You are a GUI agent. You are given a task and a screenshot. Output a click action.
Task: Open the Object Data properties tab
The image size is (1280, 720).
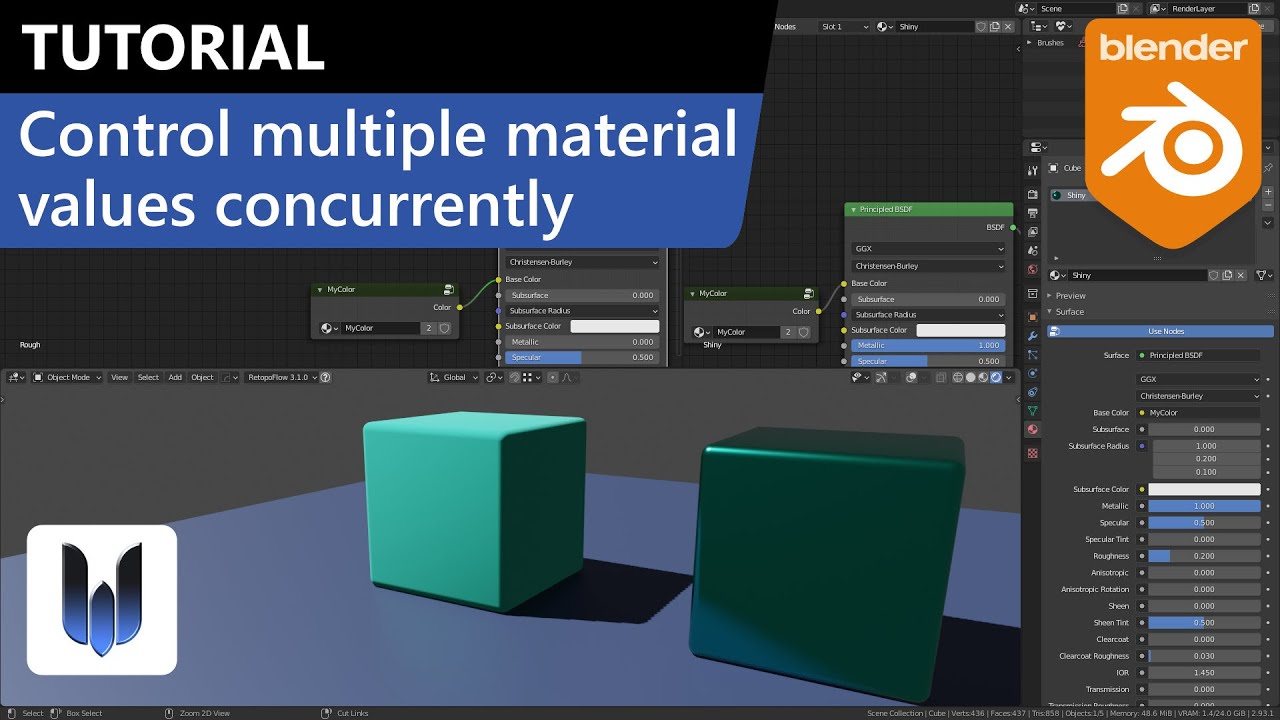(1033, 411)
